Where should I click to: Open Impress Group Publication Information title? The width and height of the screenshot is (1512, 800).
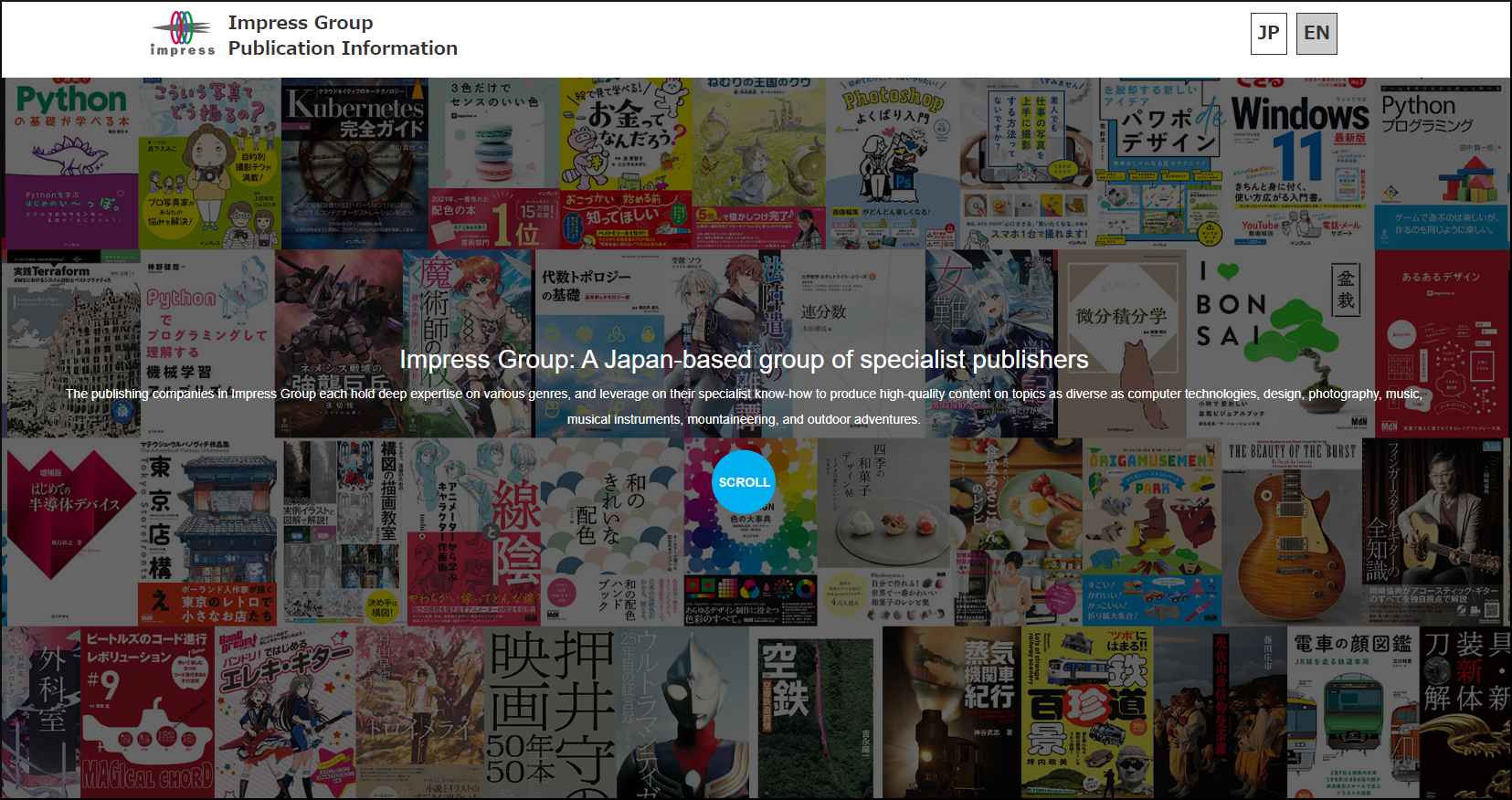[343, 36]
